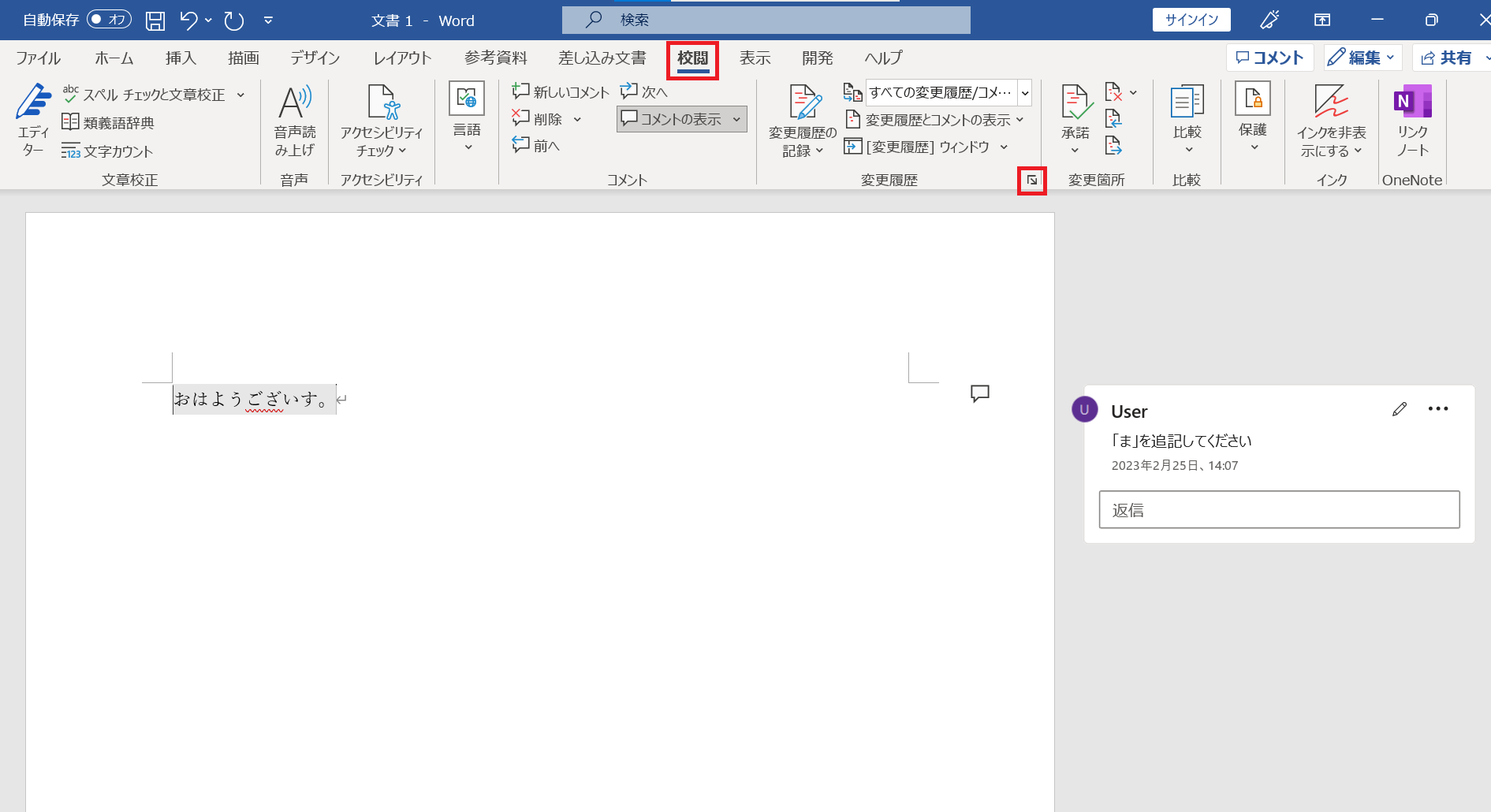This screenshot has width=1491, height=812.
Task: Go to previous change icon
Action: (1113, 119)
